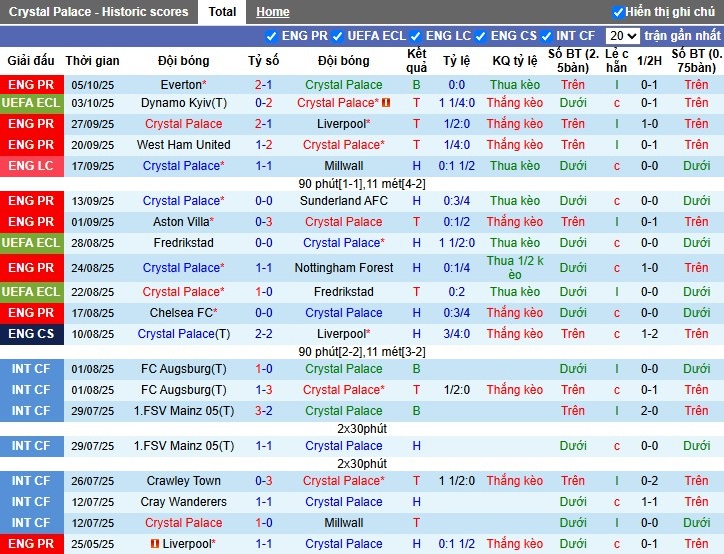Click the 2-1 score of Everton match
This screenshot has width=724, height=554.
coord(264,85)
